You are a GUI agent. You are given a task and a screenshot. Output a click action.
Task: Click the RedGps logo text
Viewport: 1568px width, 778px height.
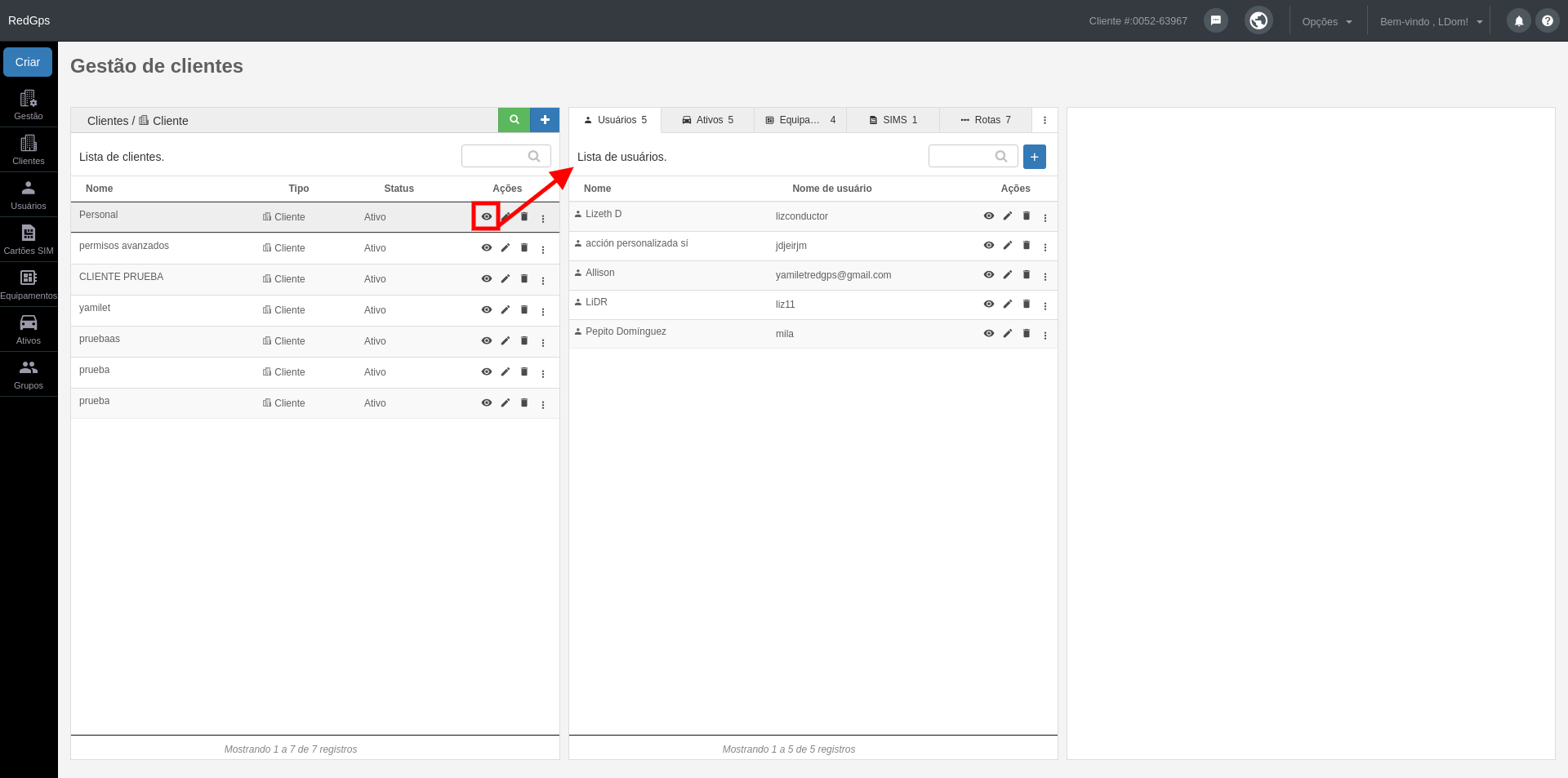pyautogui.click(x=29, y=20)
